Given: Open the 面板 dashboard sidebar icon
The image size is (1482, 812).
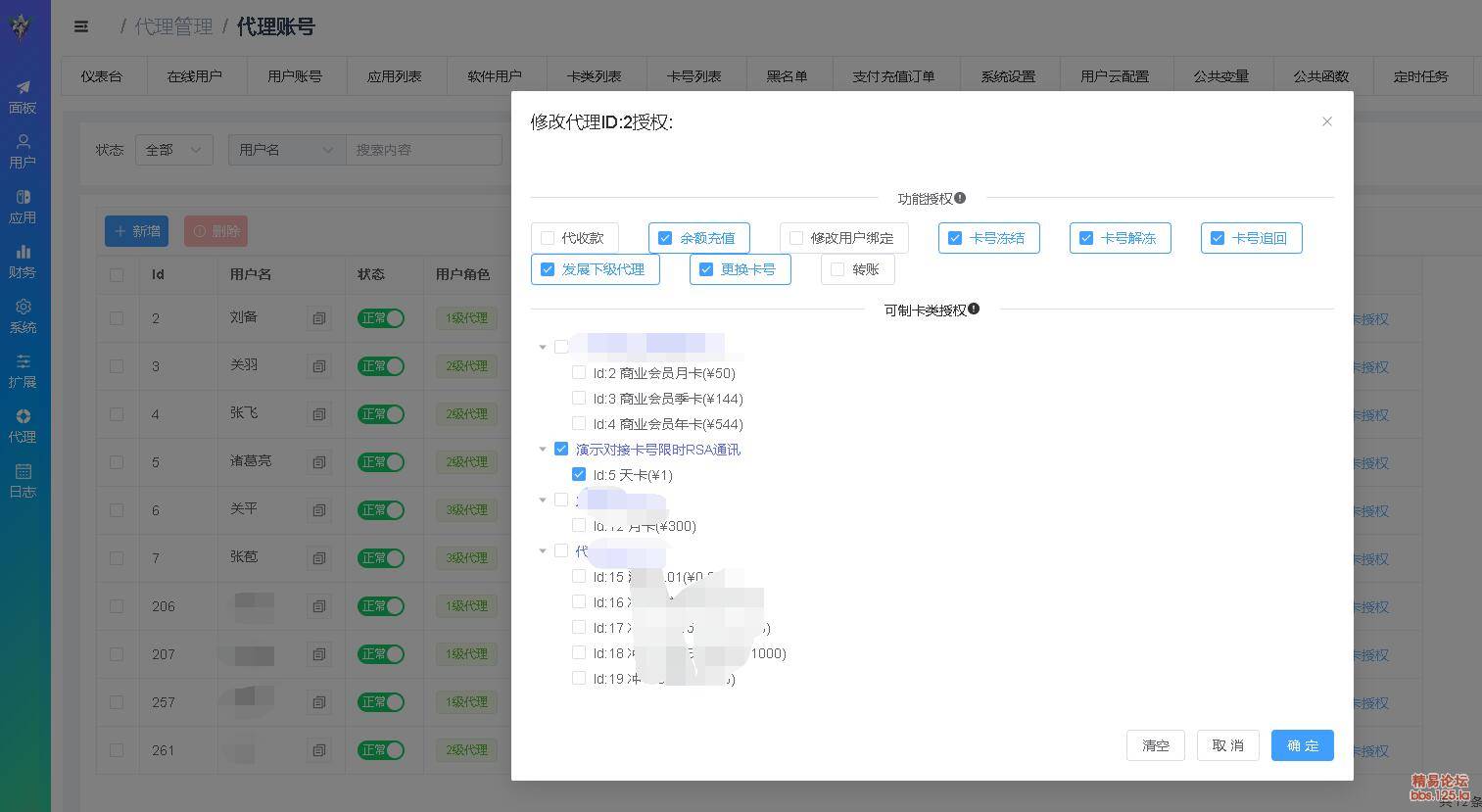Looking at the screenshot, I should [23, 96].
